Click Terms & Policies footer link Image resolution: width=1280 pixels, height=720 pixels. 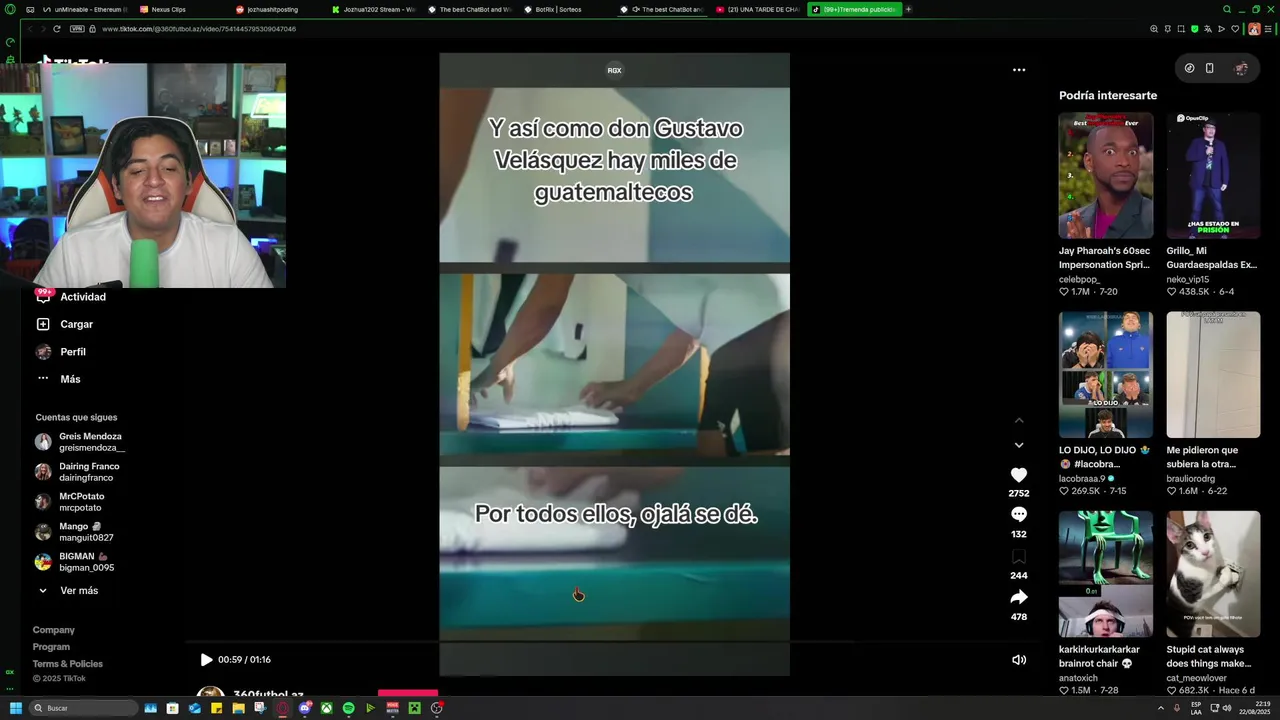pos(68,664)
